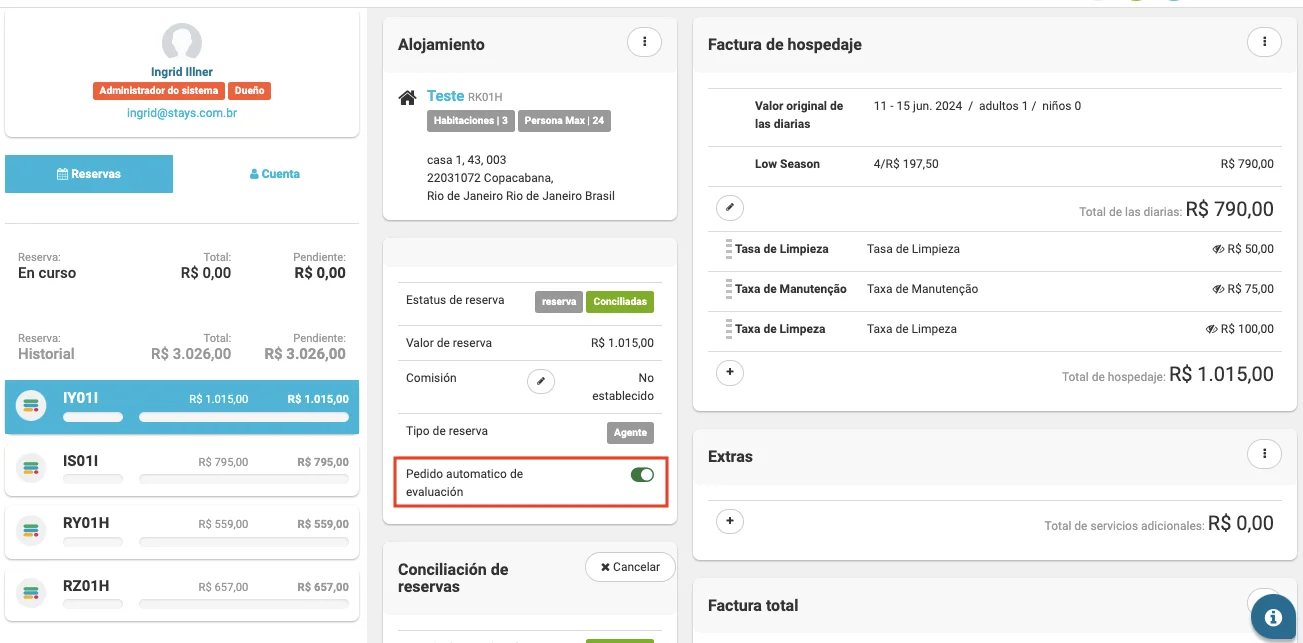Edit the diarias total with pencil icon
The width and height of the screenshot is (1303, 643).
pyautogui.click(x=730, y=208)
